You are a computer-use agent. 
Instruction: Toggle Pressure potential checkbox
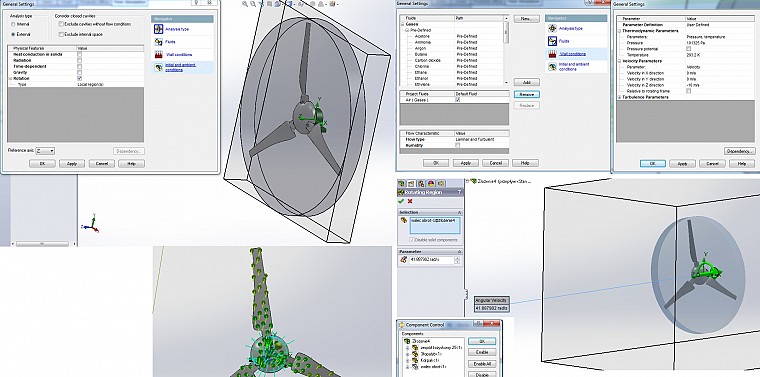(689, 49)
